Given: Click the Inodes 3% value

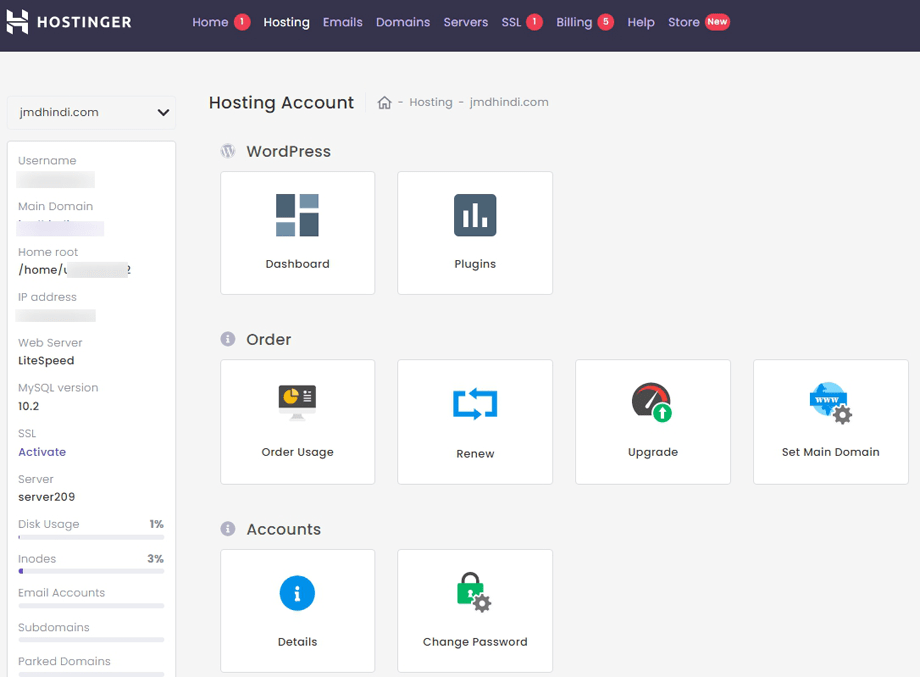Looking at the screenshot, I should pyautogui.click(x=155, y=558).
